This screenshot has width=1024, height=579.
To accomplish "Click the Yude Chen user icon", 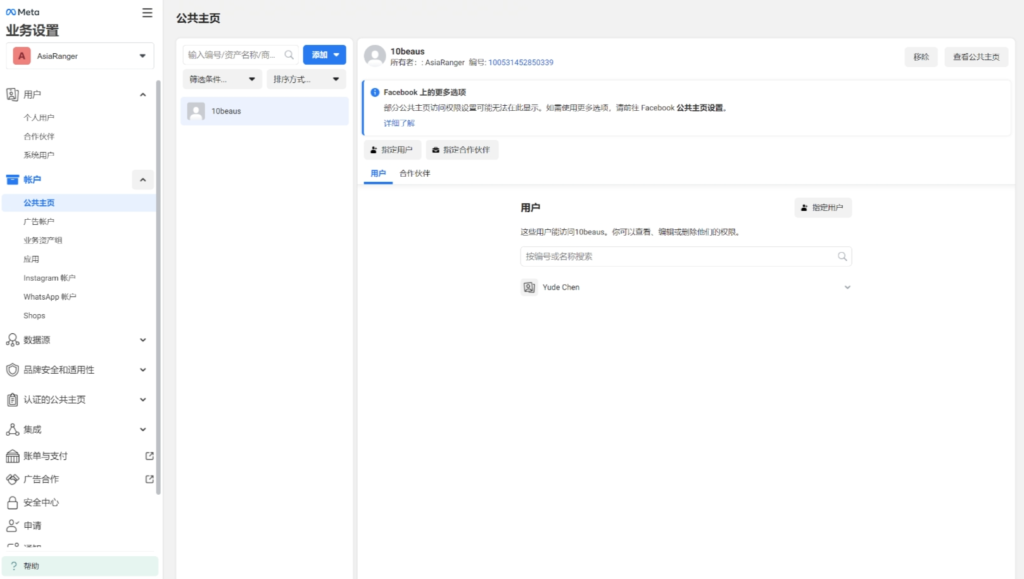I will (x=529, y=287).
